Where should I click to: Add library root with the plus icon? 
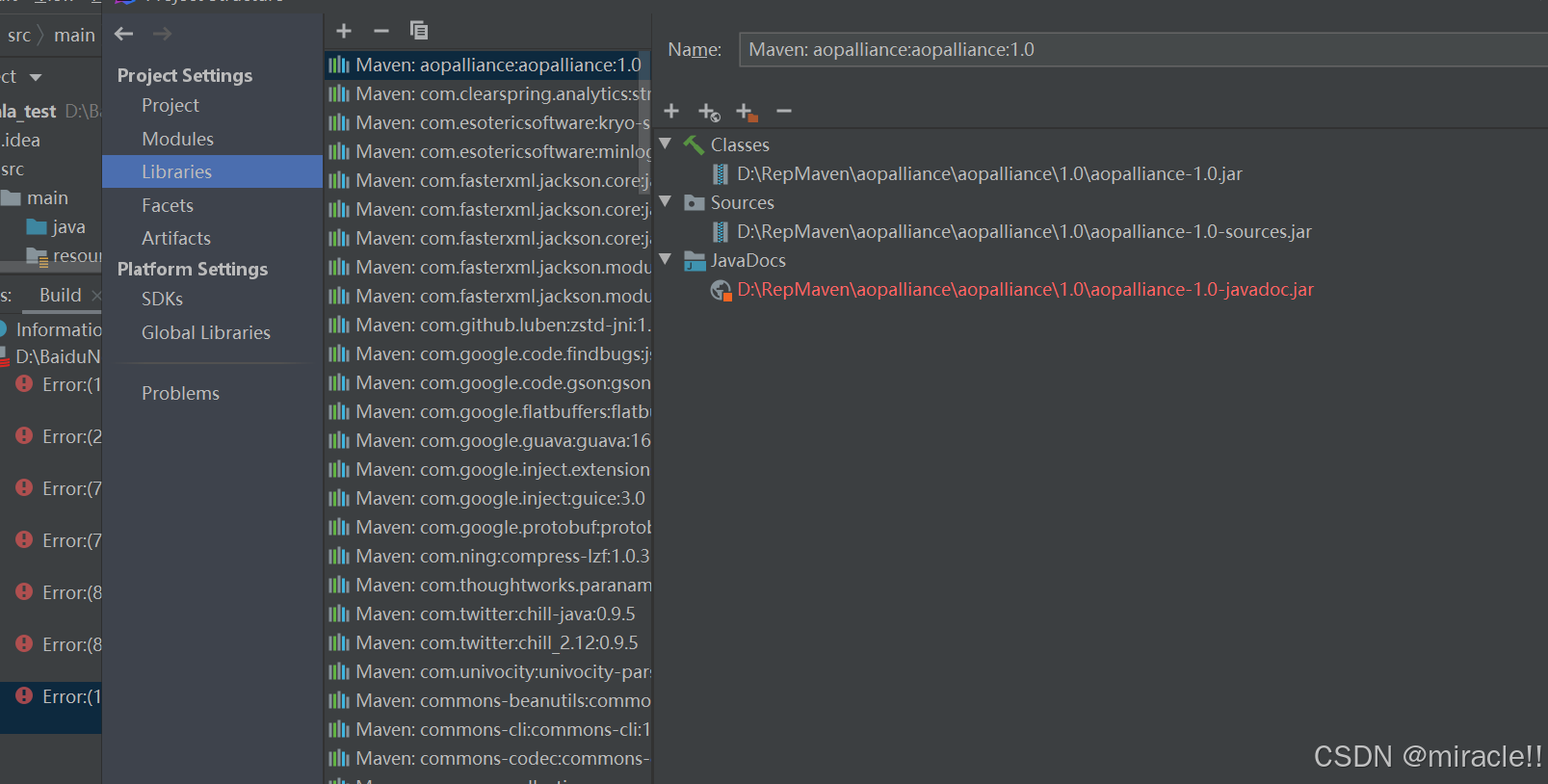click(x=671, y=112)
